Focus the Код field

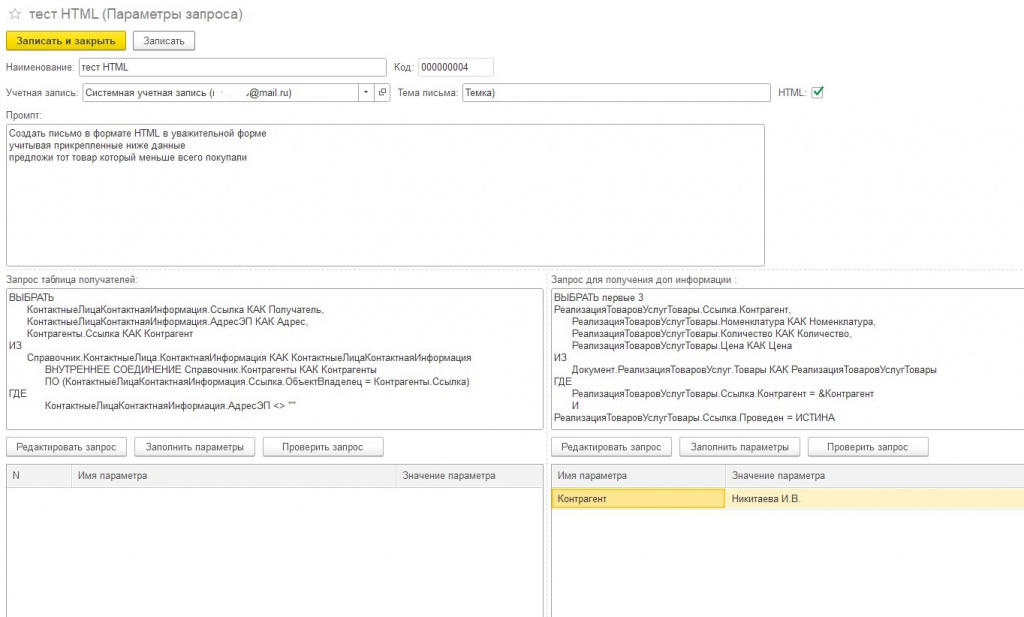click(x=455, y=67)
